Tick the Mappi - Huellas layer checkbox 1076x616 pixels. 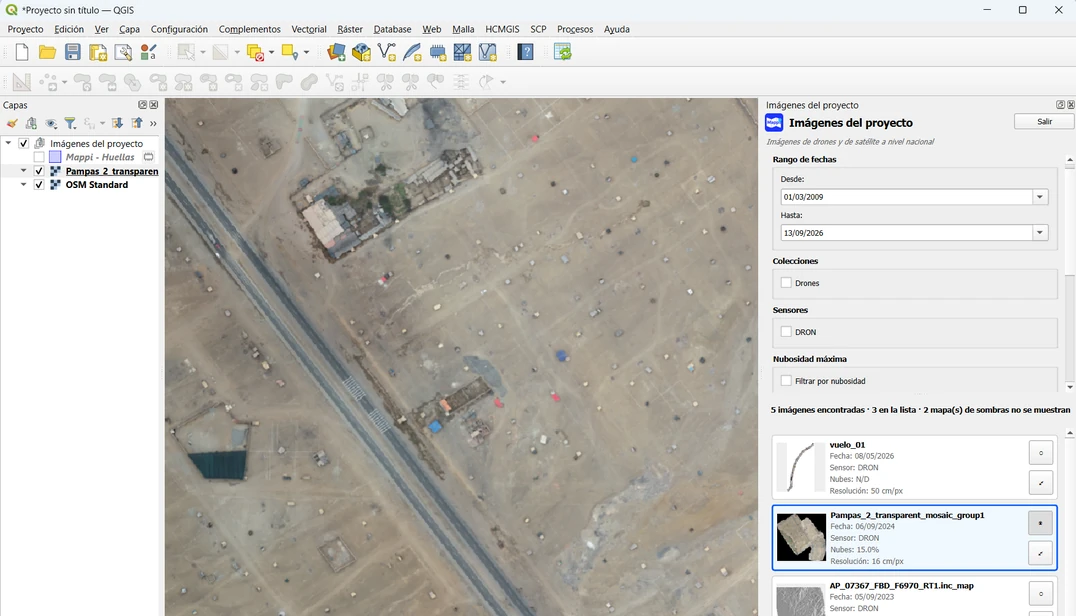(39, 157)
